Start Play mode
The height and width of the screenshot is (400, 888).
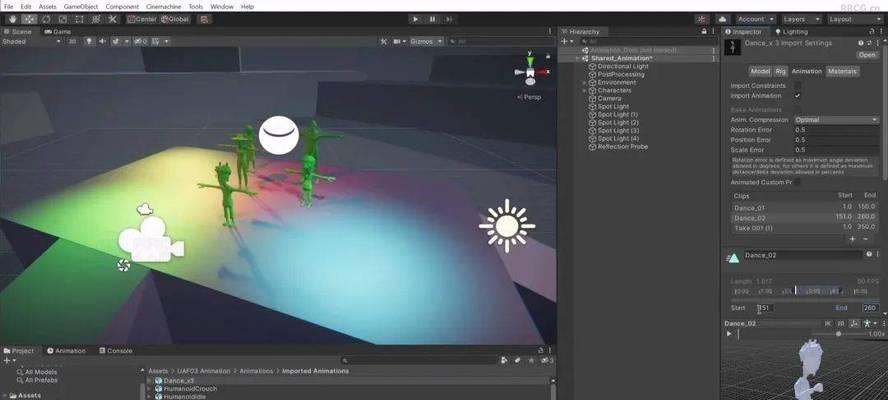(416, 19)
